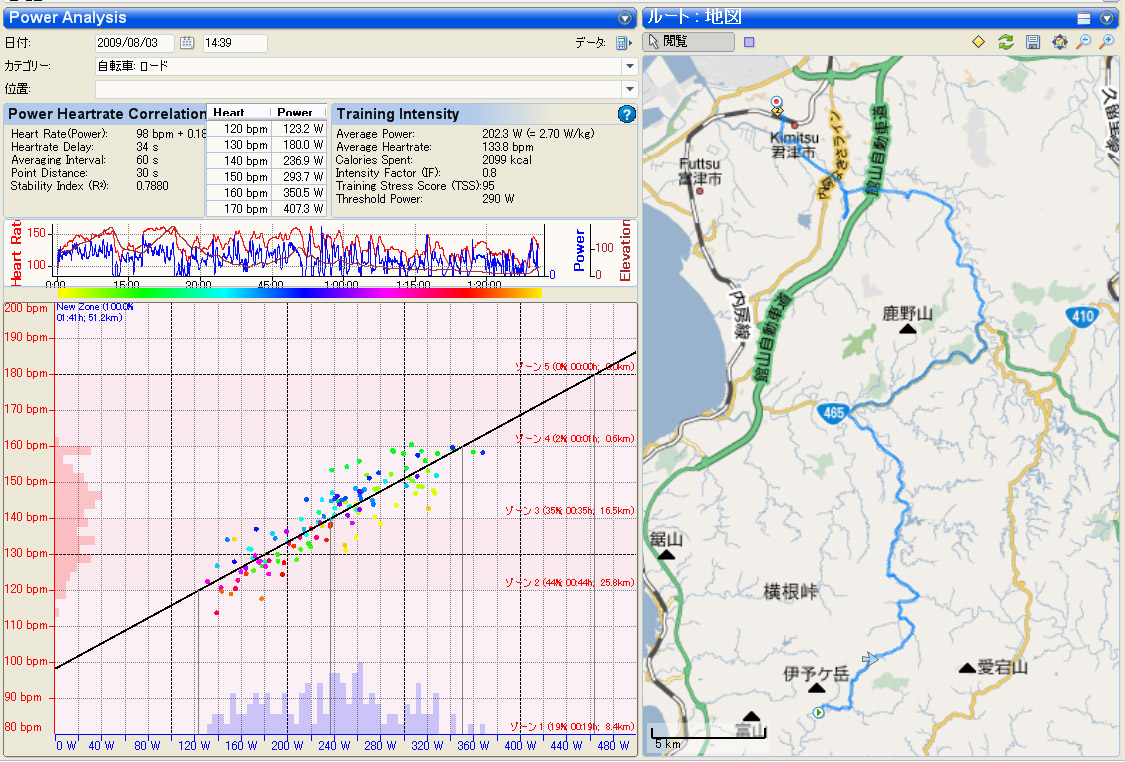Select the 閲覧 browse cursor tool
This screenshot has height=762, width=1125.
[x=689, y=42]
